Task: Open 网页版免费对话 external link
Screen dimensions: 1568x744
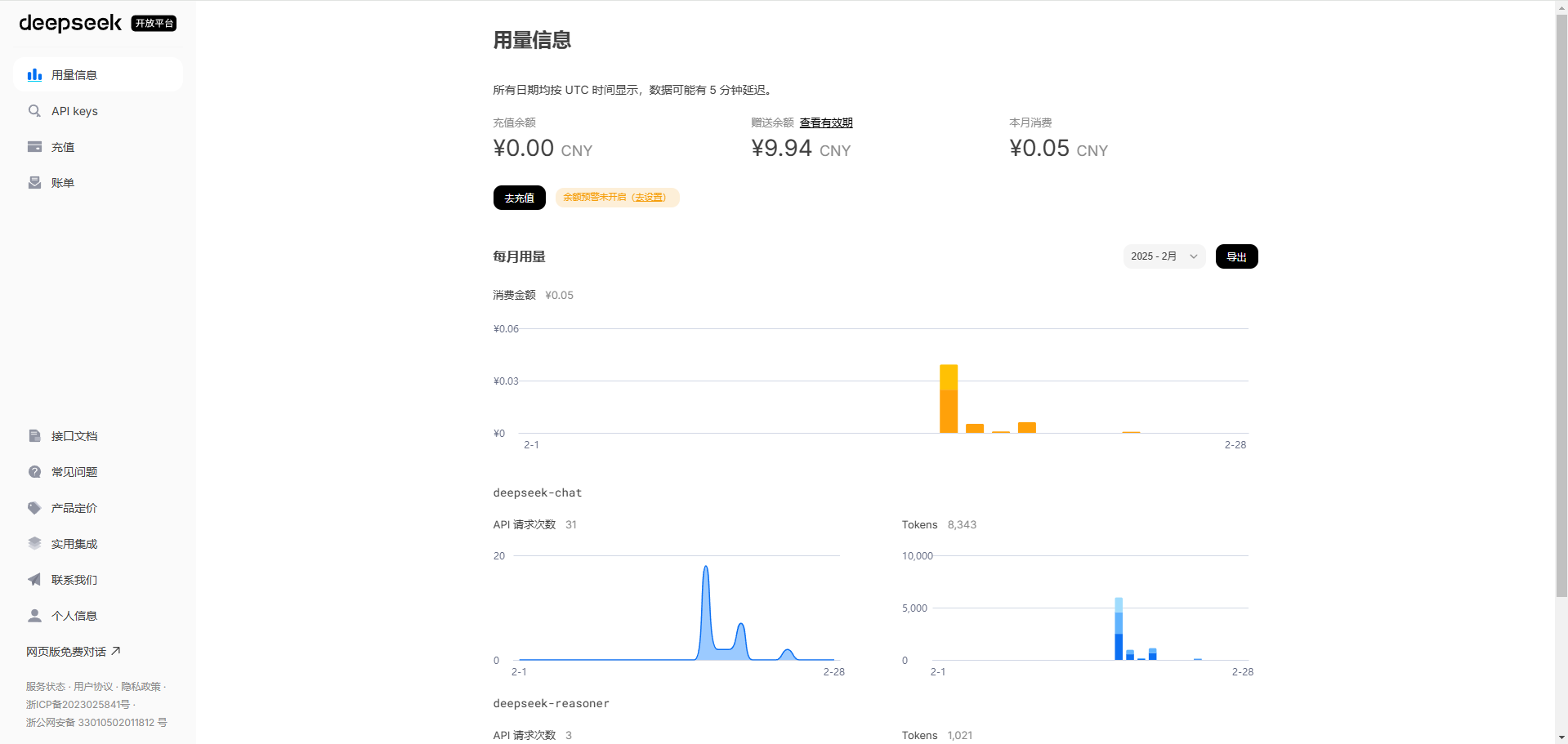Action: 74,652
